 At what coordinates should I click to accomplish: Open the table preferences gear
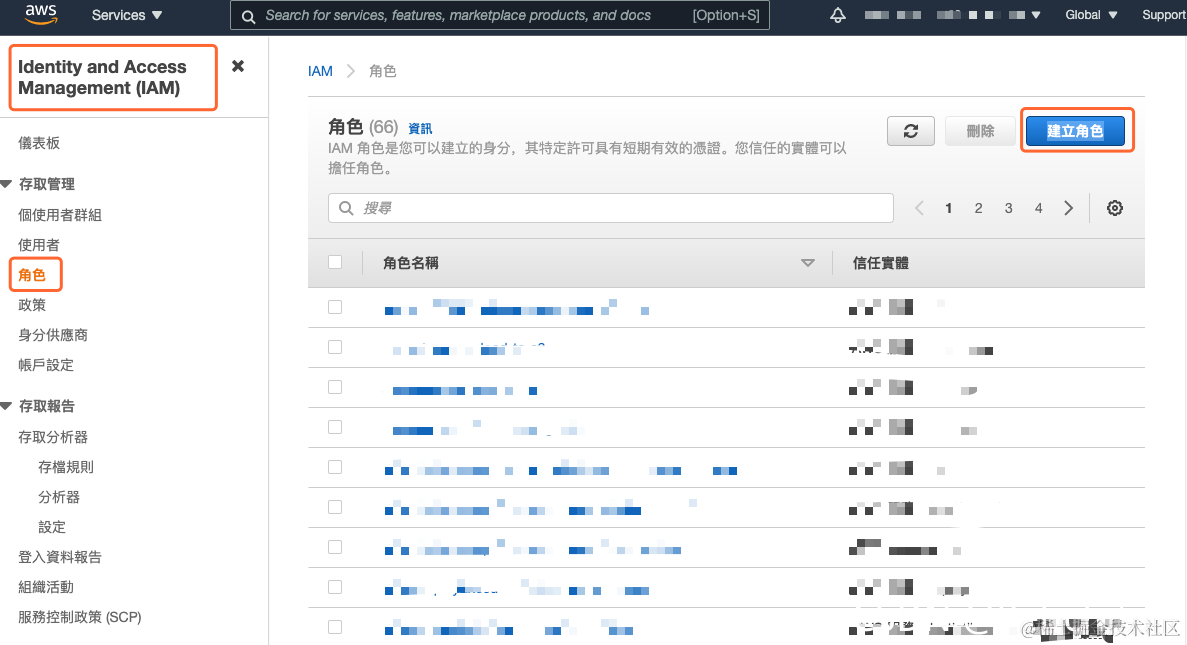point(1115,208)
